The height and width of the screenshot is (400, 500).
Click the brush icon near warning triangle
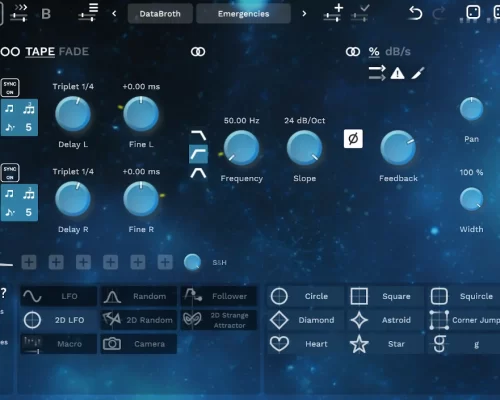pos(418,73)
